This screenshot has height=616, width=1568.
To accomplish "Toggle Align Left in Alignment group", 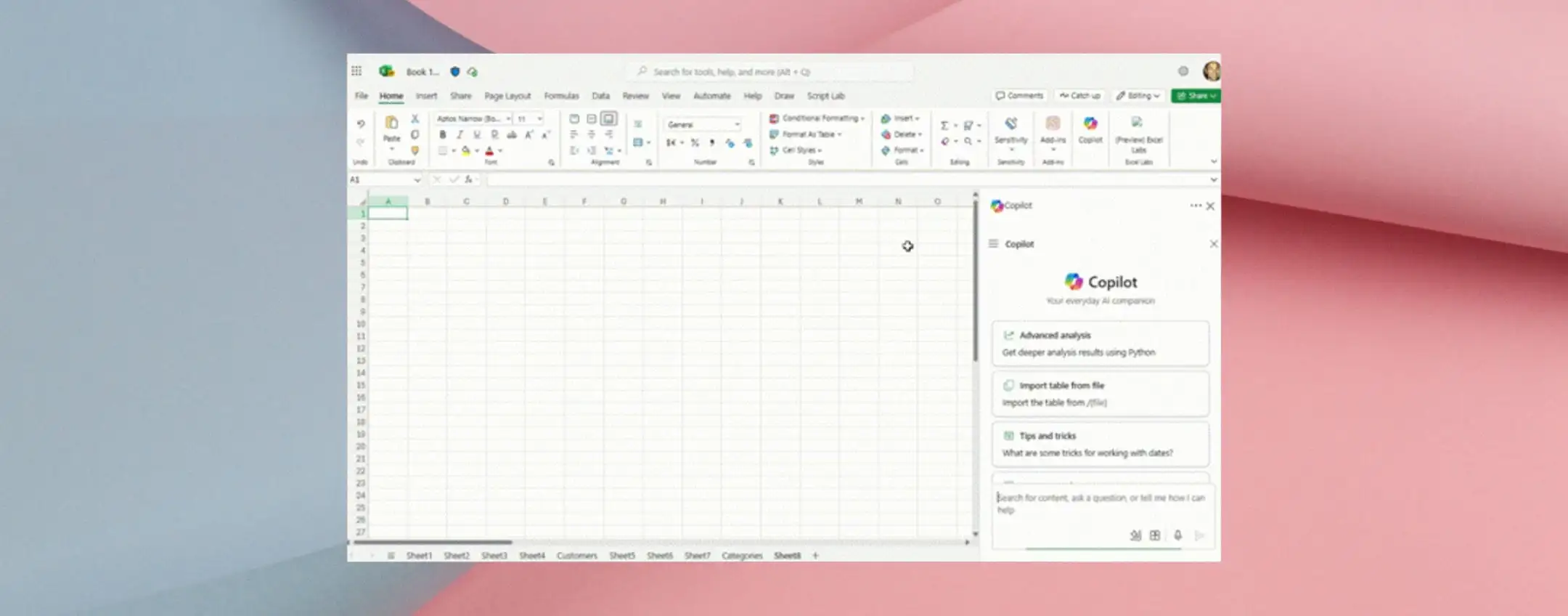I will click(574, 134).
